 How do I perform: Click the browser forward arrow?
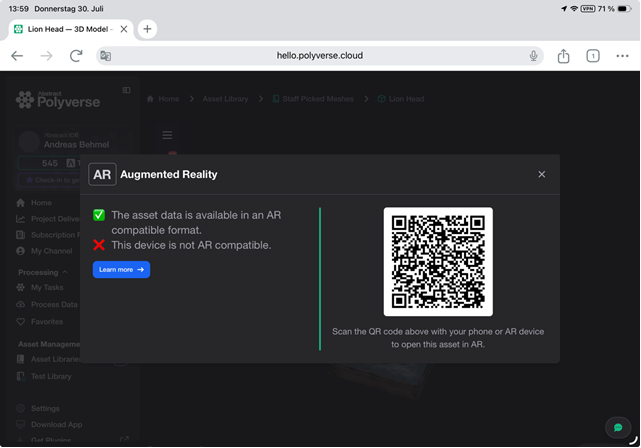[46, 56]
